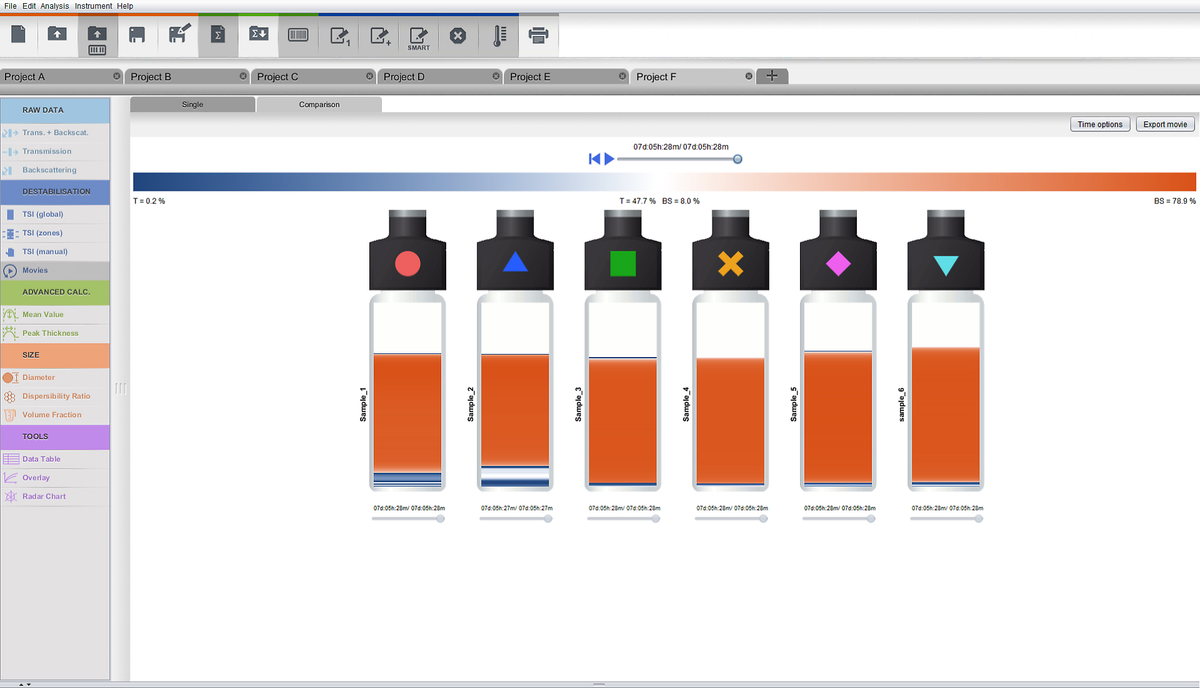
Task: Switch to the Single tab
Action: (192, 104)
